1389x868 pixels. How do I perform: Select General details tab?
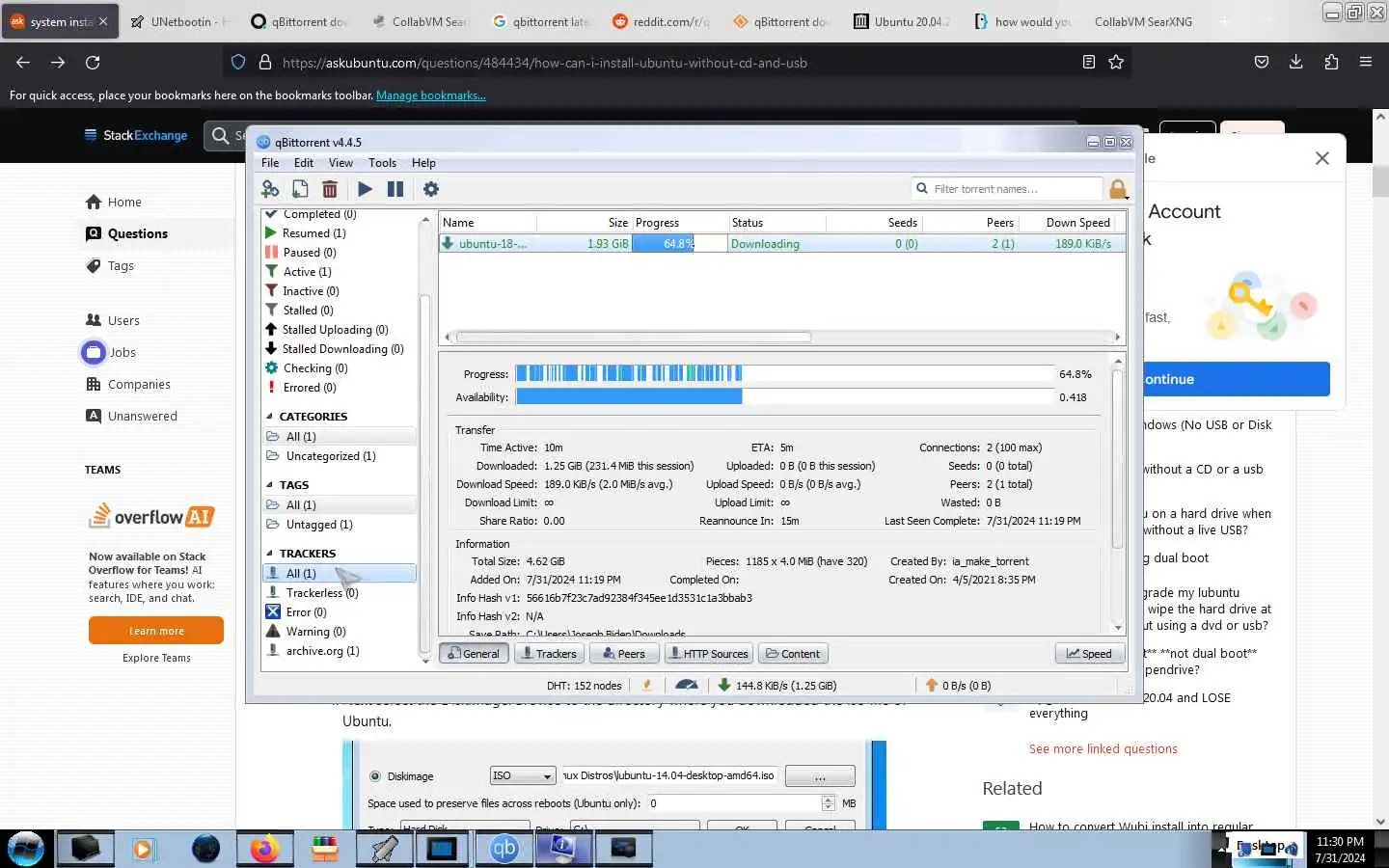(x=474, y=654)
